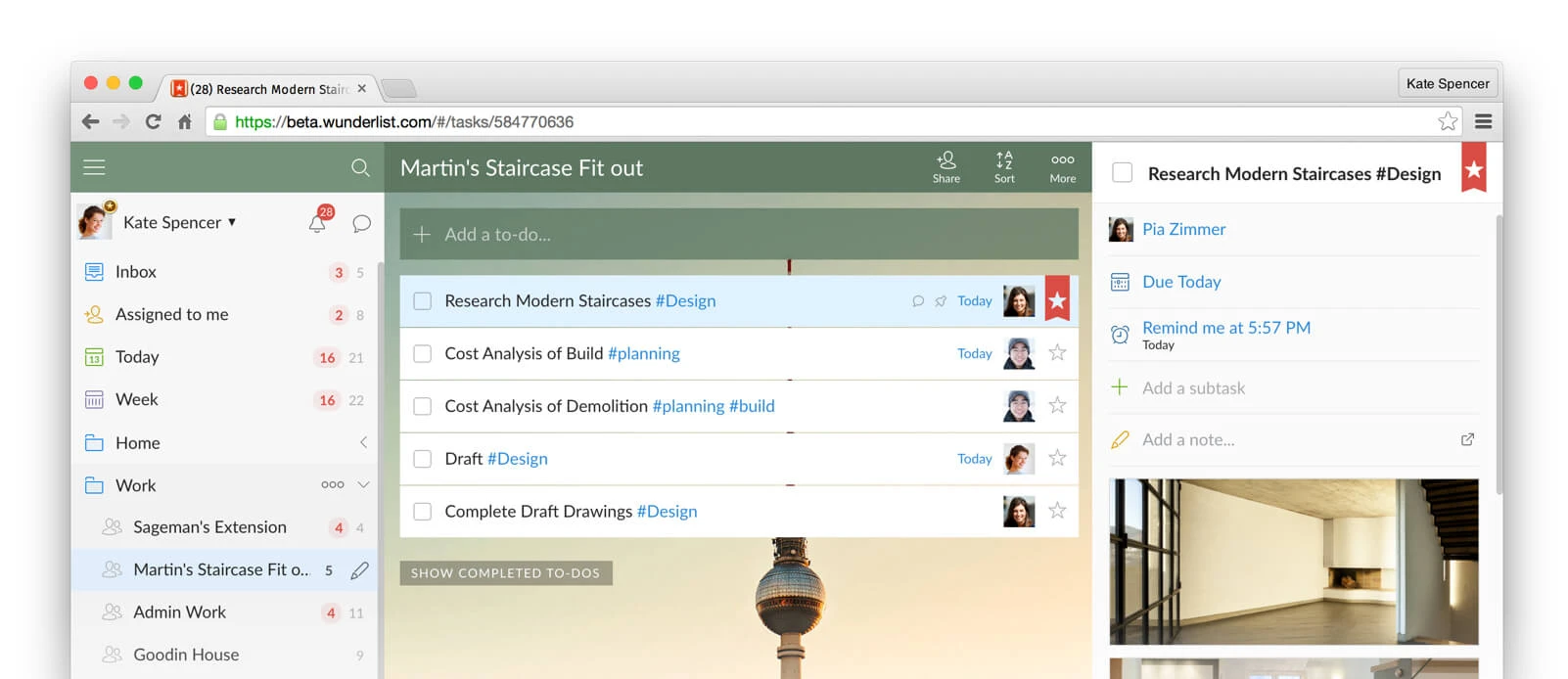
Task: Open notifications bell with 28 badge
Action: pos(318,221)
